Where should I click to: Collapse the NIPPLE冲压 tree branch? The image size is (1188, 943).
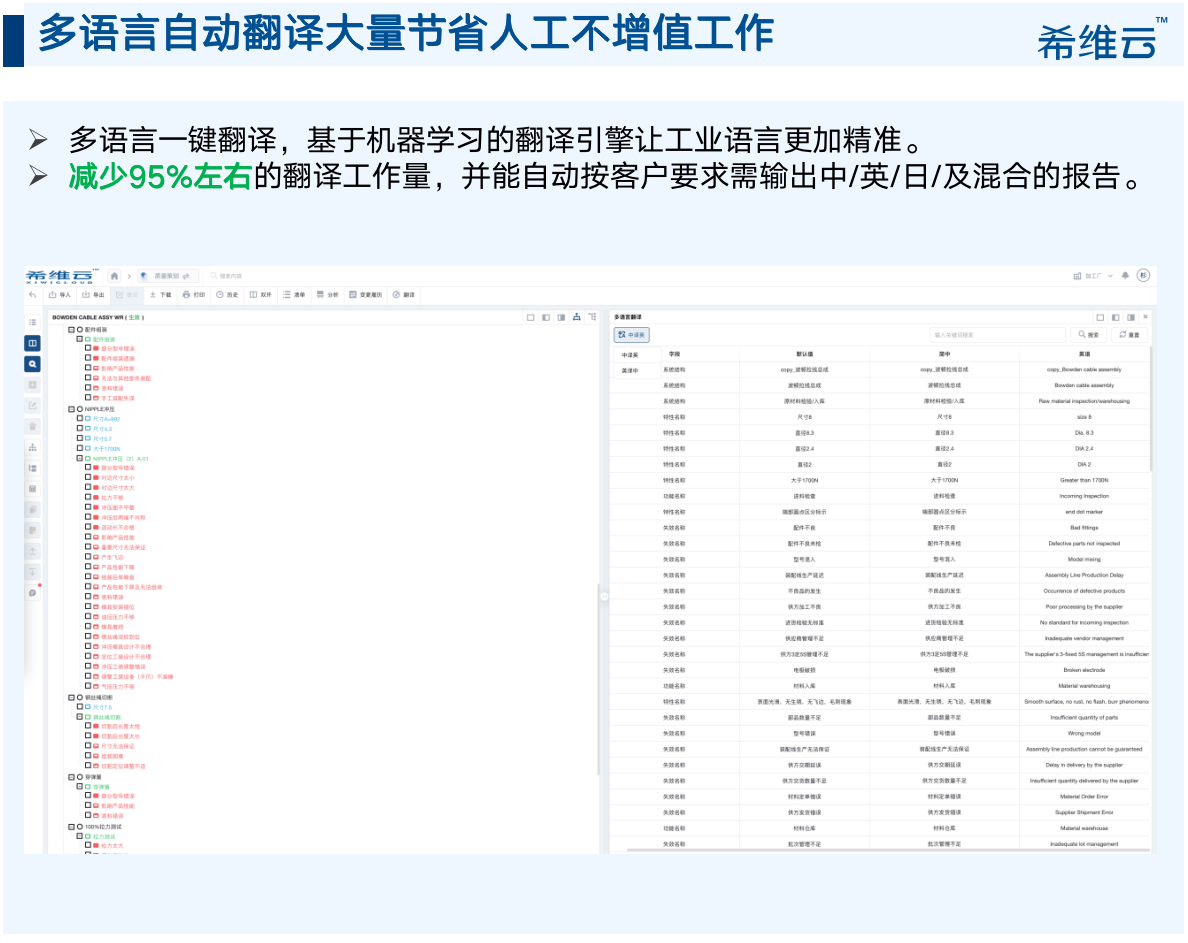(70, 408)
